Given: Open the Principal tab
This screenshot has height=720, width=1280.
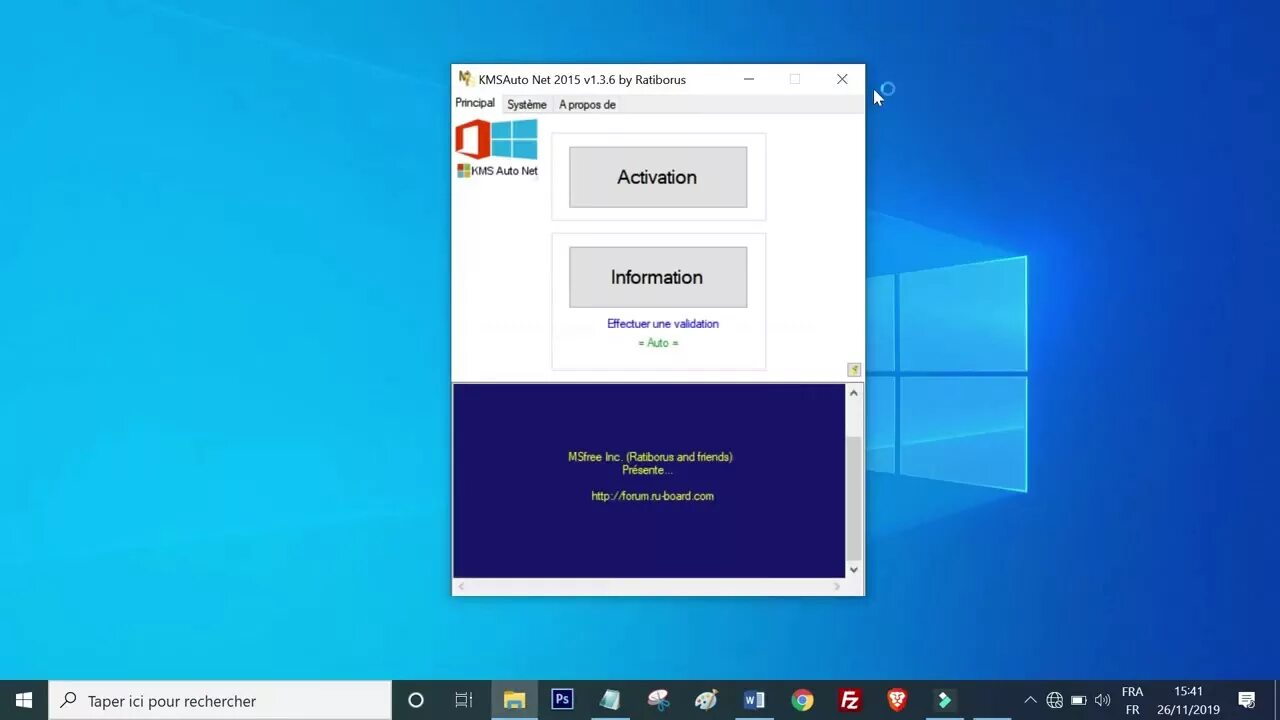Looking at the screenshot, I should point(475,103).
